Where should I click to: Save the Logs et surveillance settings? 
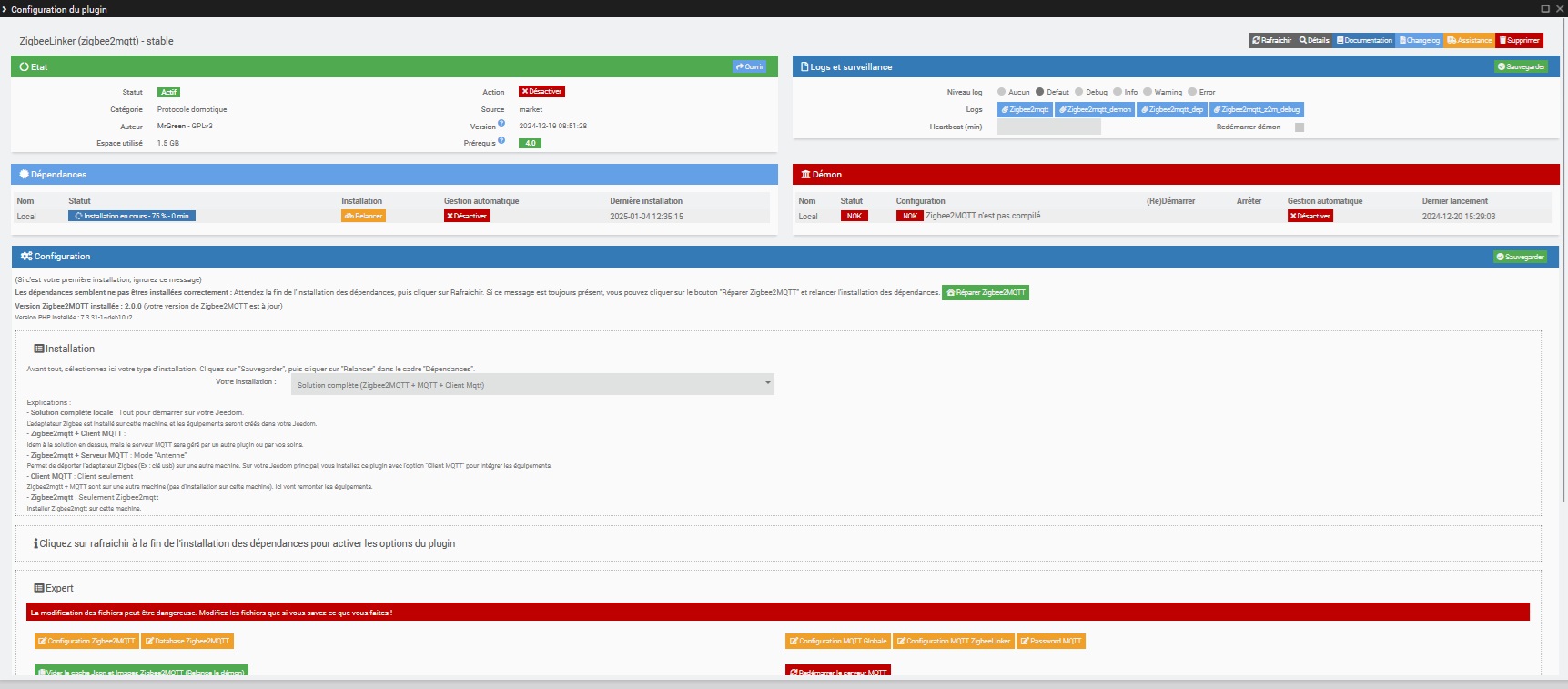point(1521,66)
